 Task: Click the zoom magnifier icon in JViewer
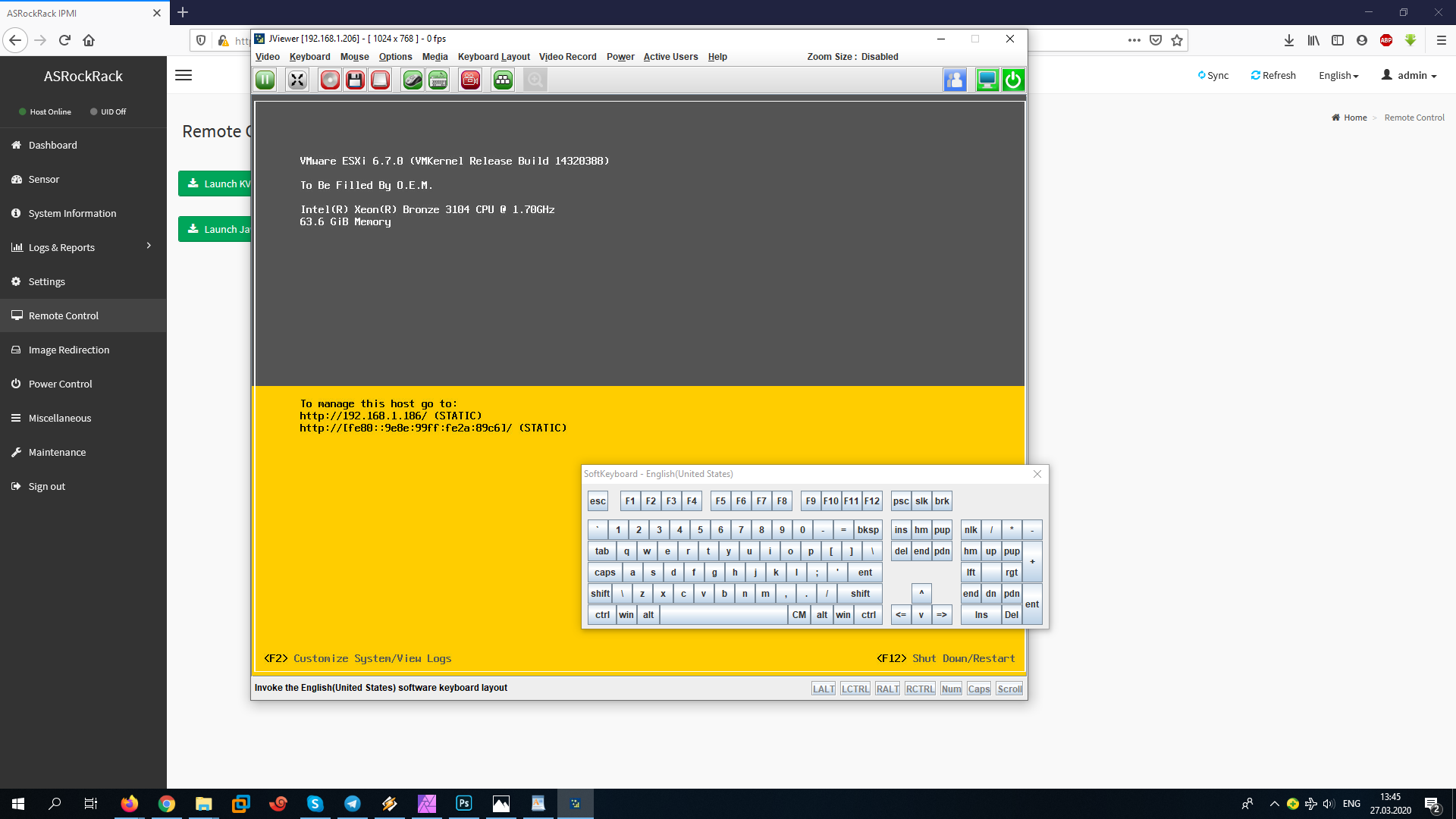(535, 80)
